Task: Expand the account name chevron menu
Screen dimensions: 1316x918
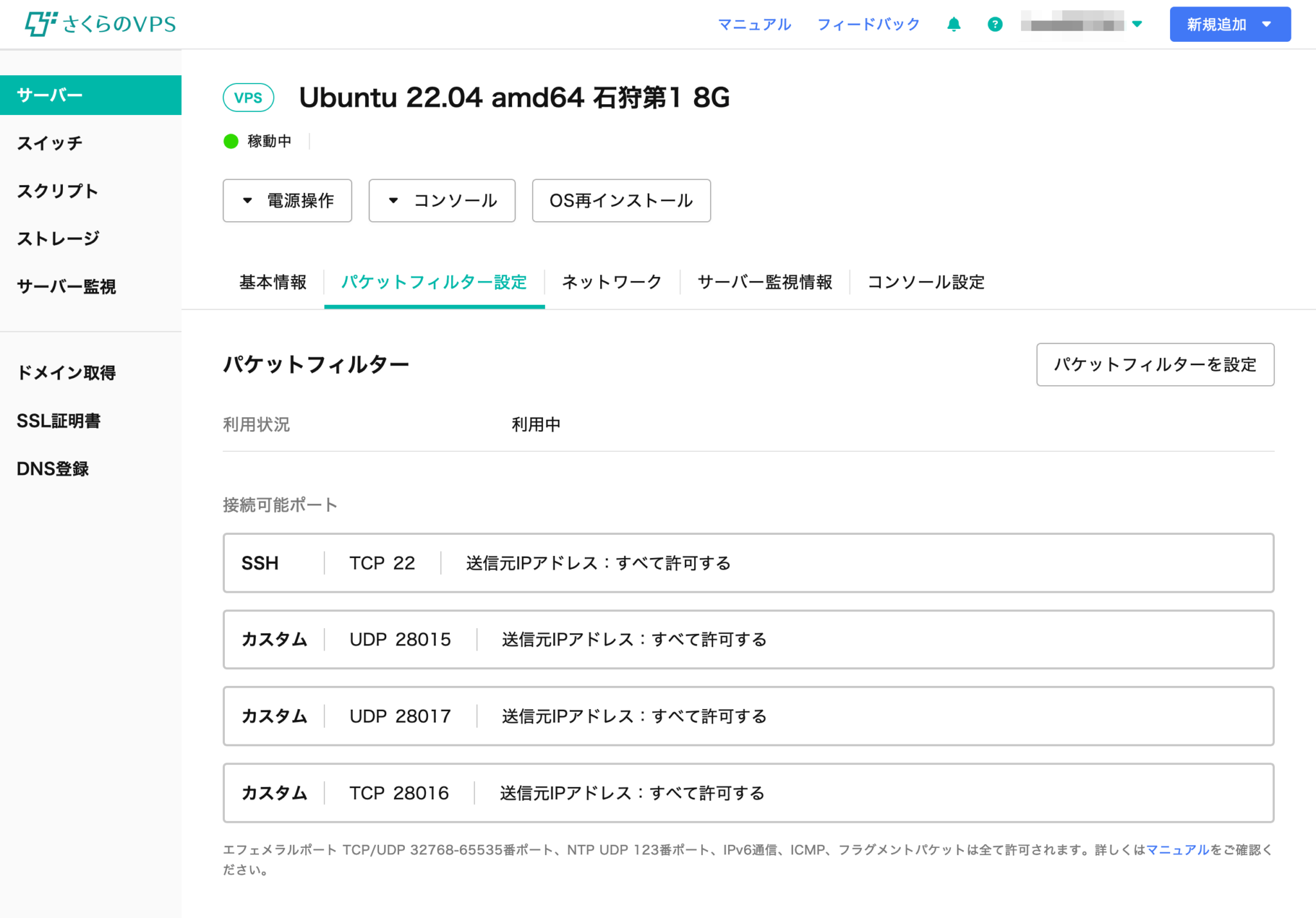Action: click(x=1137, y=24)
